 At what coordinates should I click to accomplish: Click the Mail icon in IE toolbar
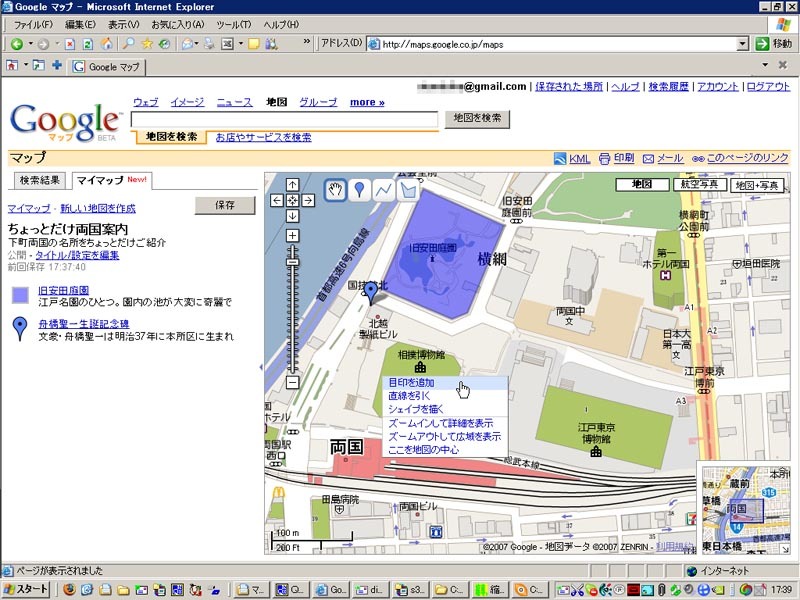click(187, 44)
